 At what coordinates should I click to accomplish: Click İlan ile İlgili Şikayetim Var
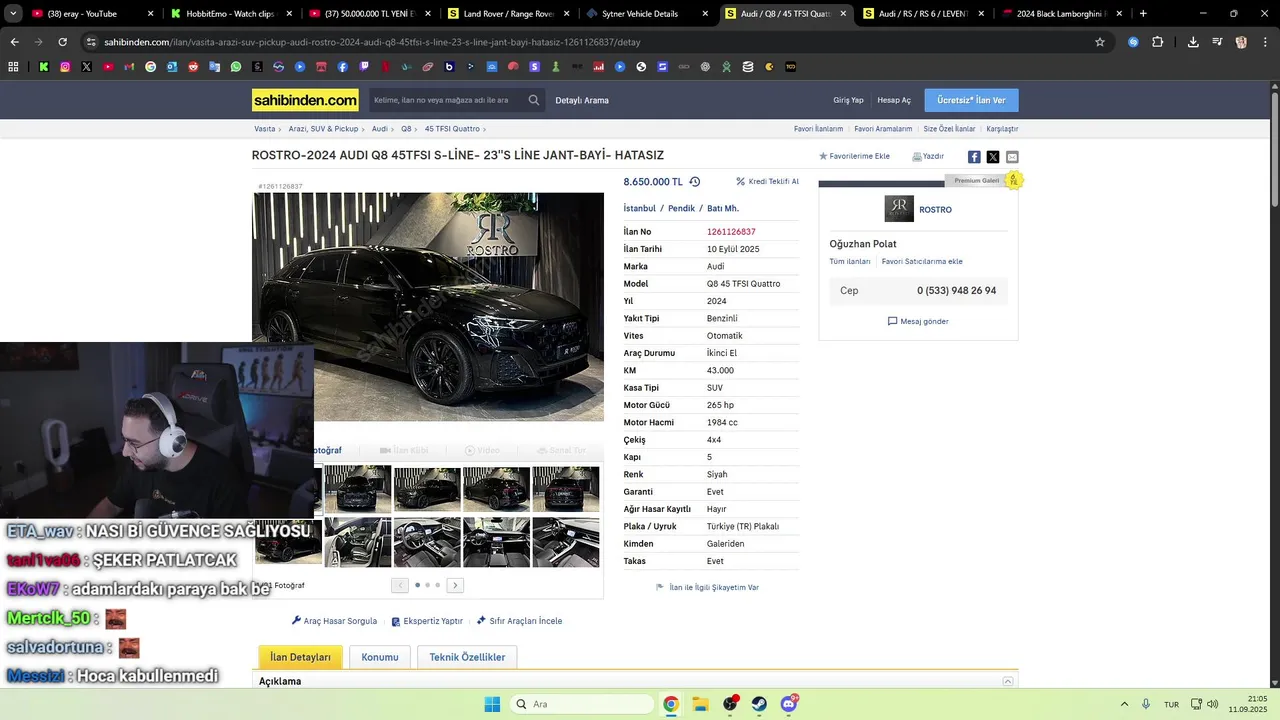[x=707, y=587]
